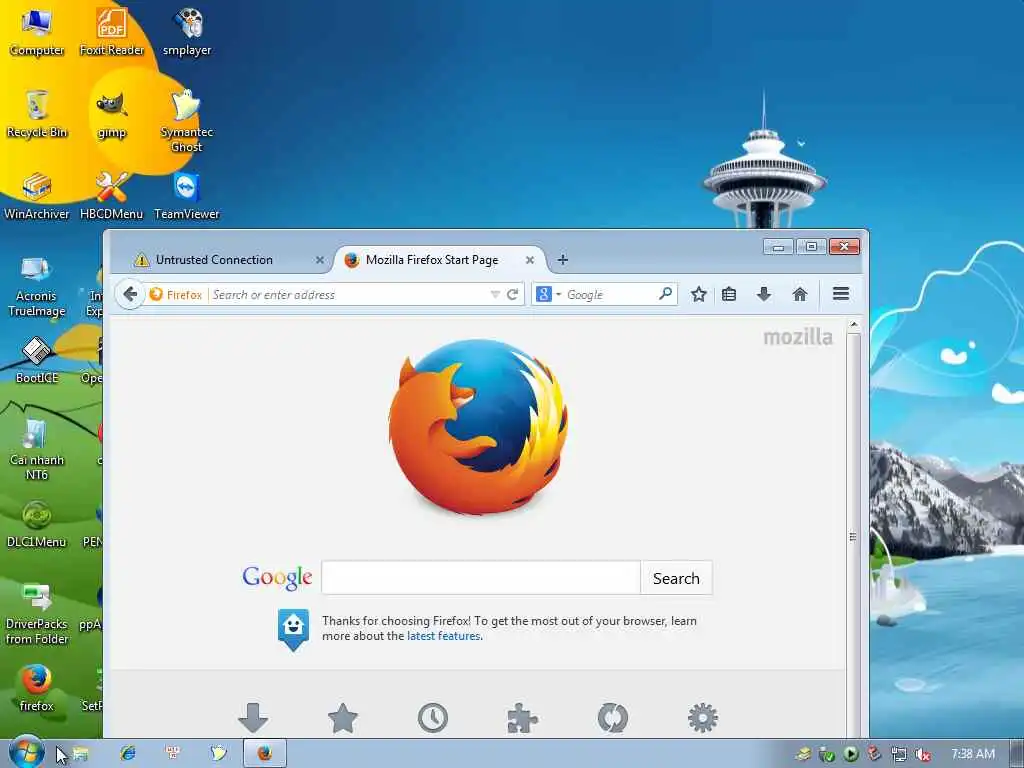Open a new tab with the plus button

pos(562,260)
